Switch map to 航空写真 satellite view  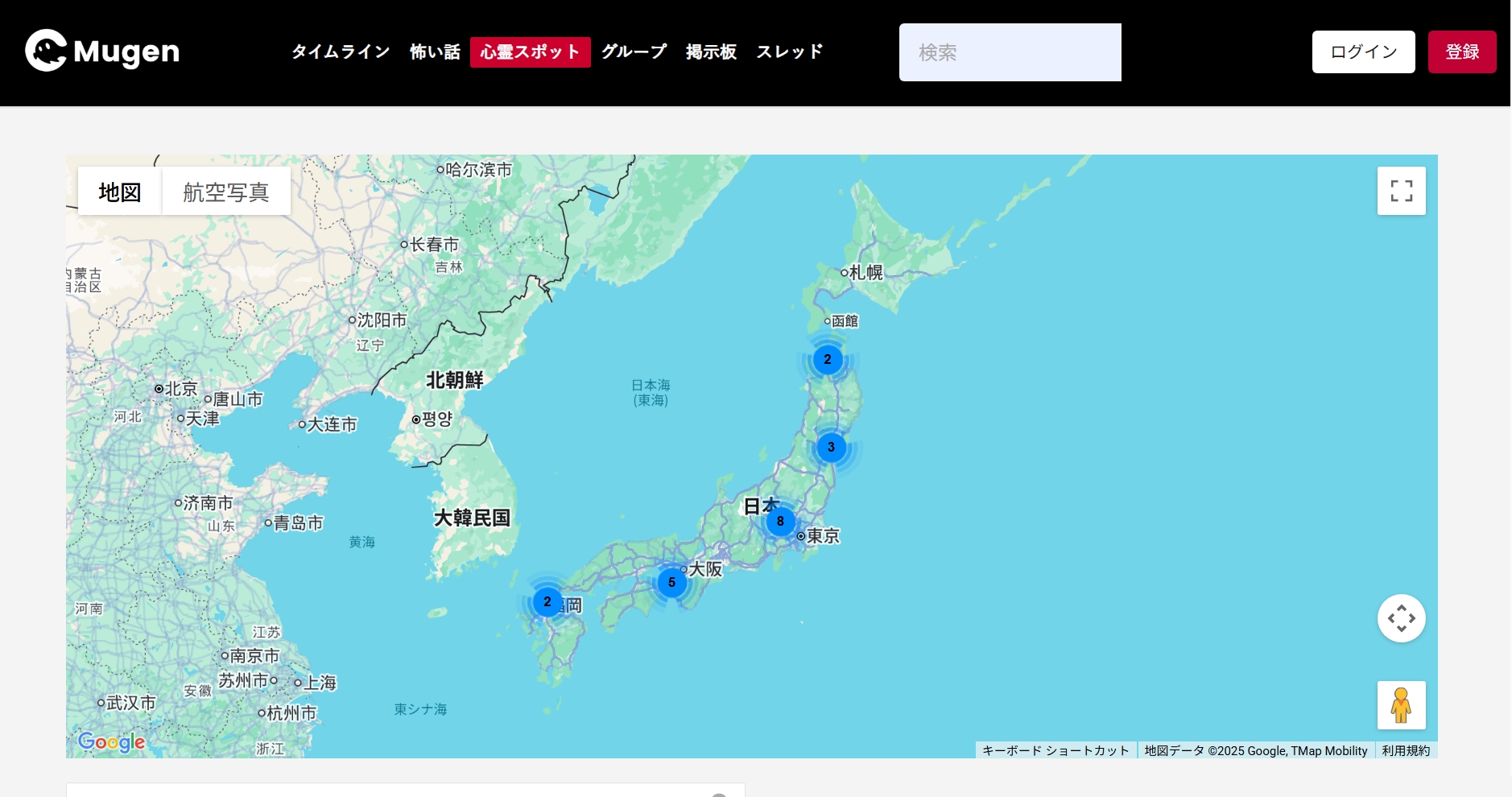click(225, 192)
